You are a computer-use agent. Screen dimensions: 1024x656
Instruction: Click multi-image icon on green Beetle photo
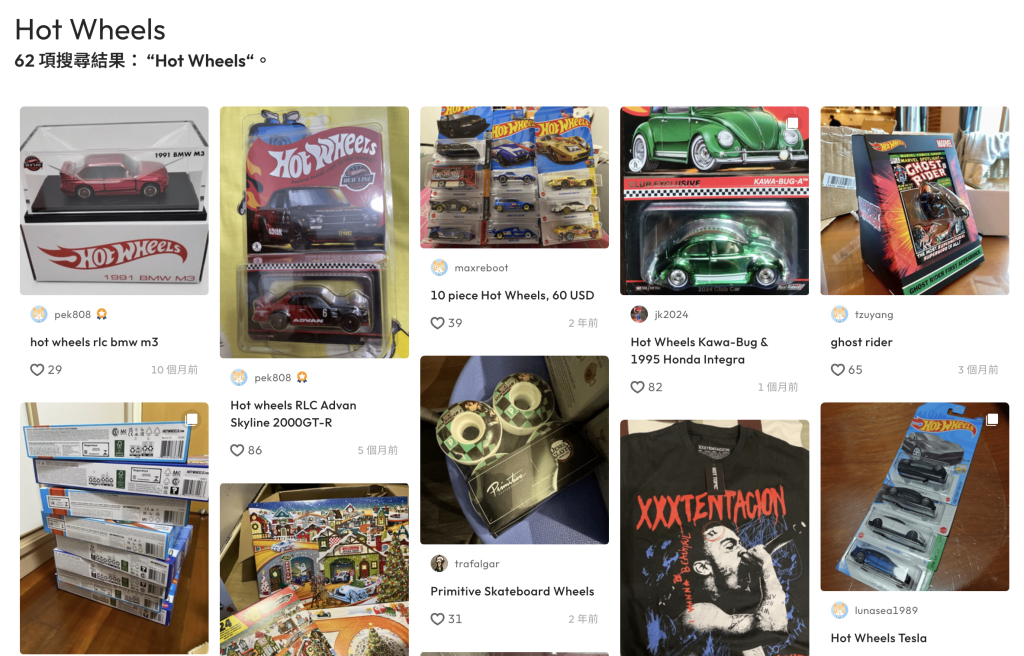coord(792,123)
